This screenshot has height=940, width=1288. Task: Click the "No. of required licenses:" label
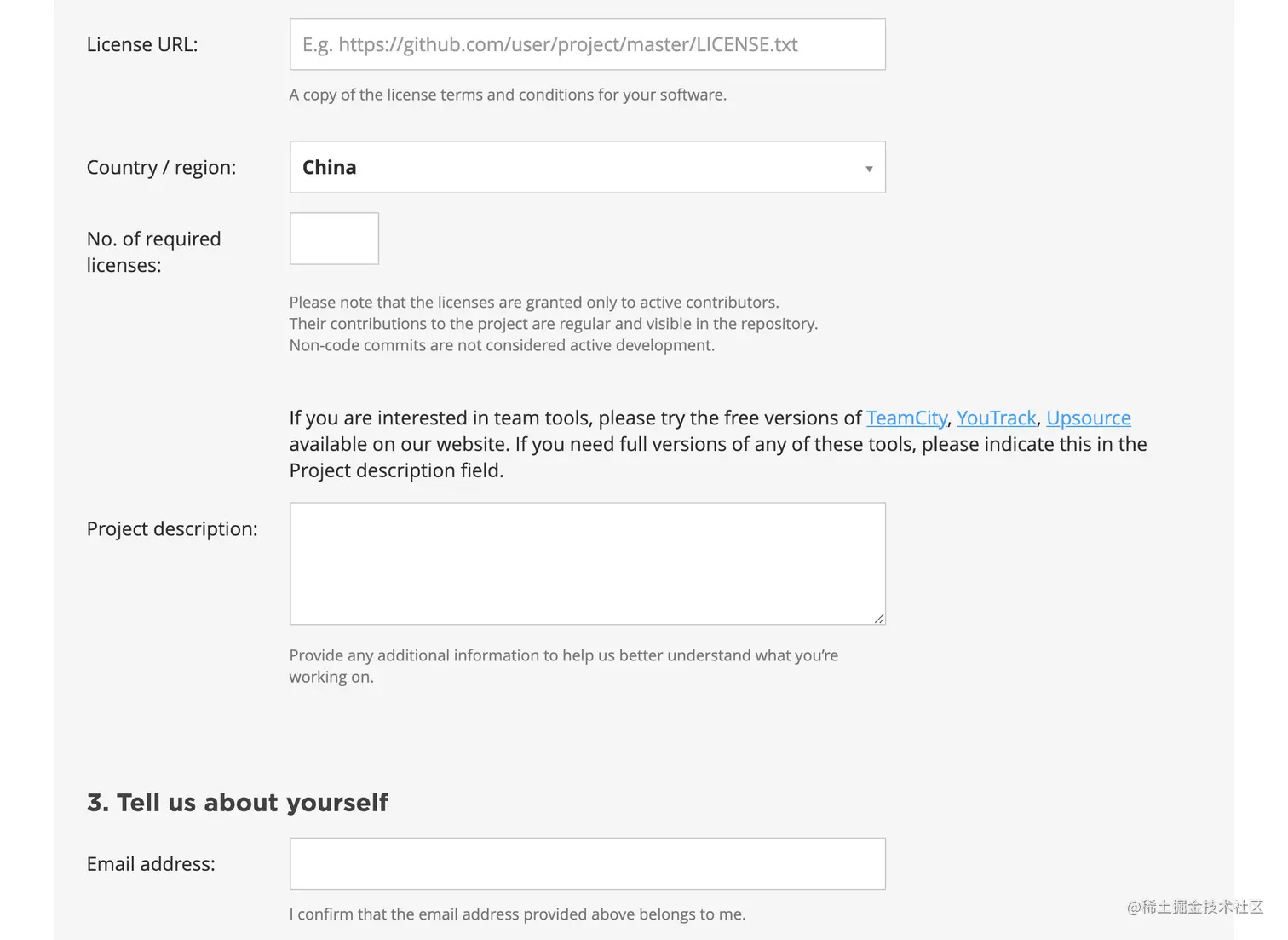pyautogui.click(x=153, y=251)
